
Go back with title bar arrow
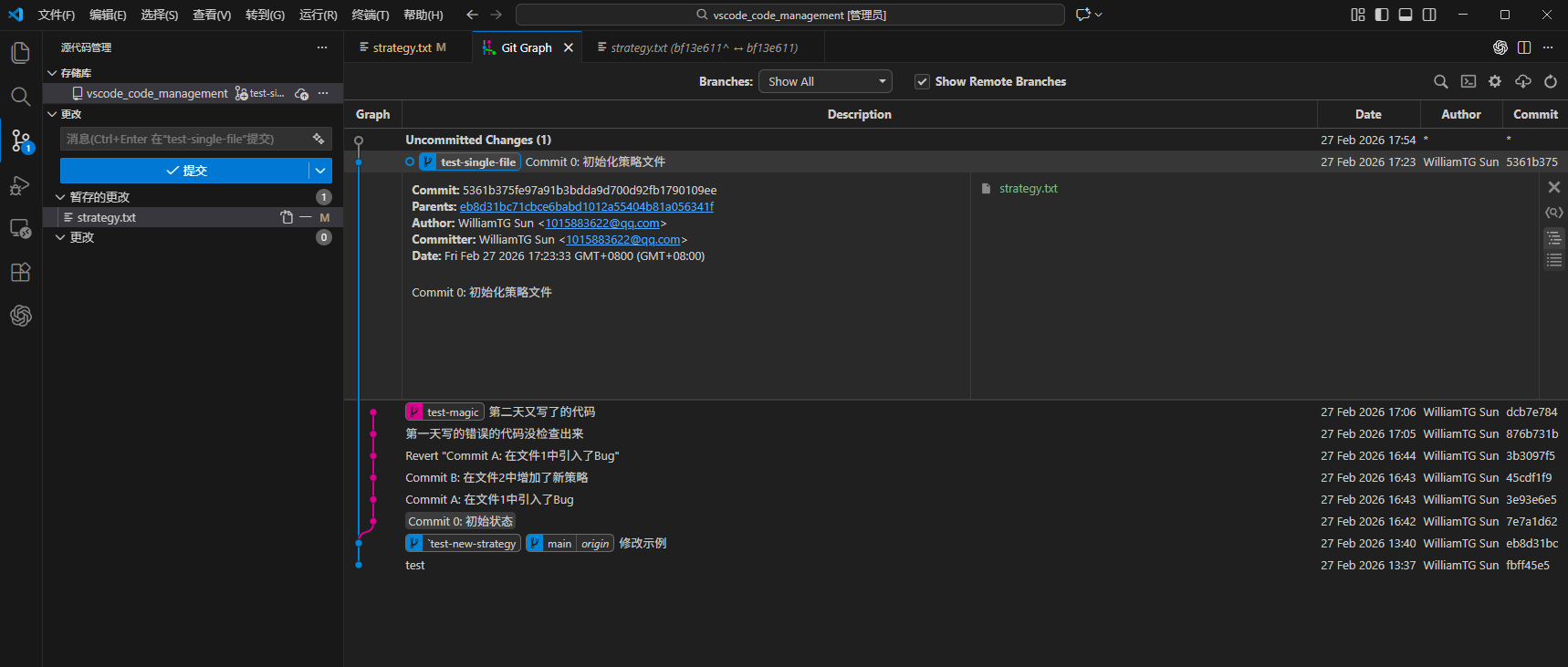[472, 15]
